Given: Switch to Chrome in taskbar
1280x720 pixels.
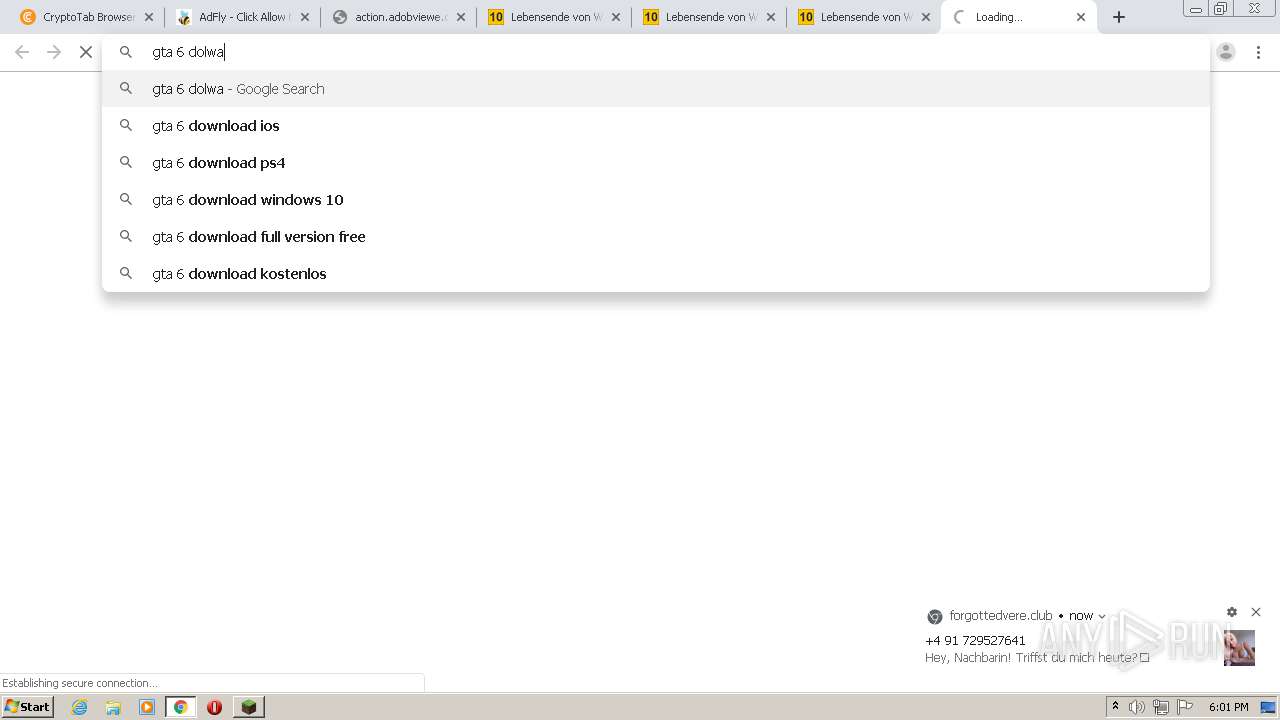Looking at the screenshot, I should coord(181,707).
